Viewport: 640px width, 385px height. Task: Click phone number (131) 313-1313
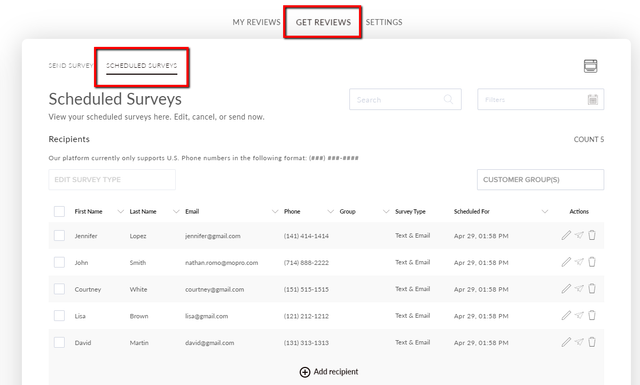(306, 343)
